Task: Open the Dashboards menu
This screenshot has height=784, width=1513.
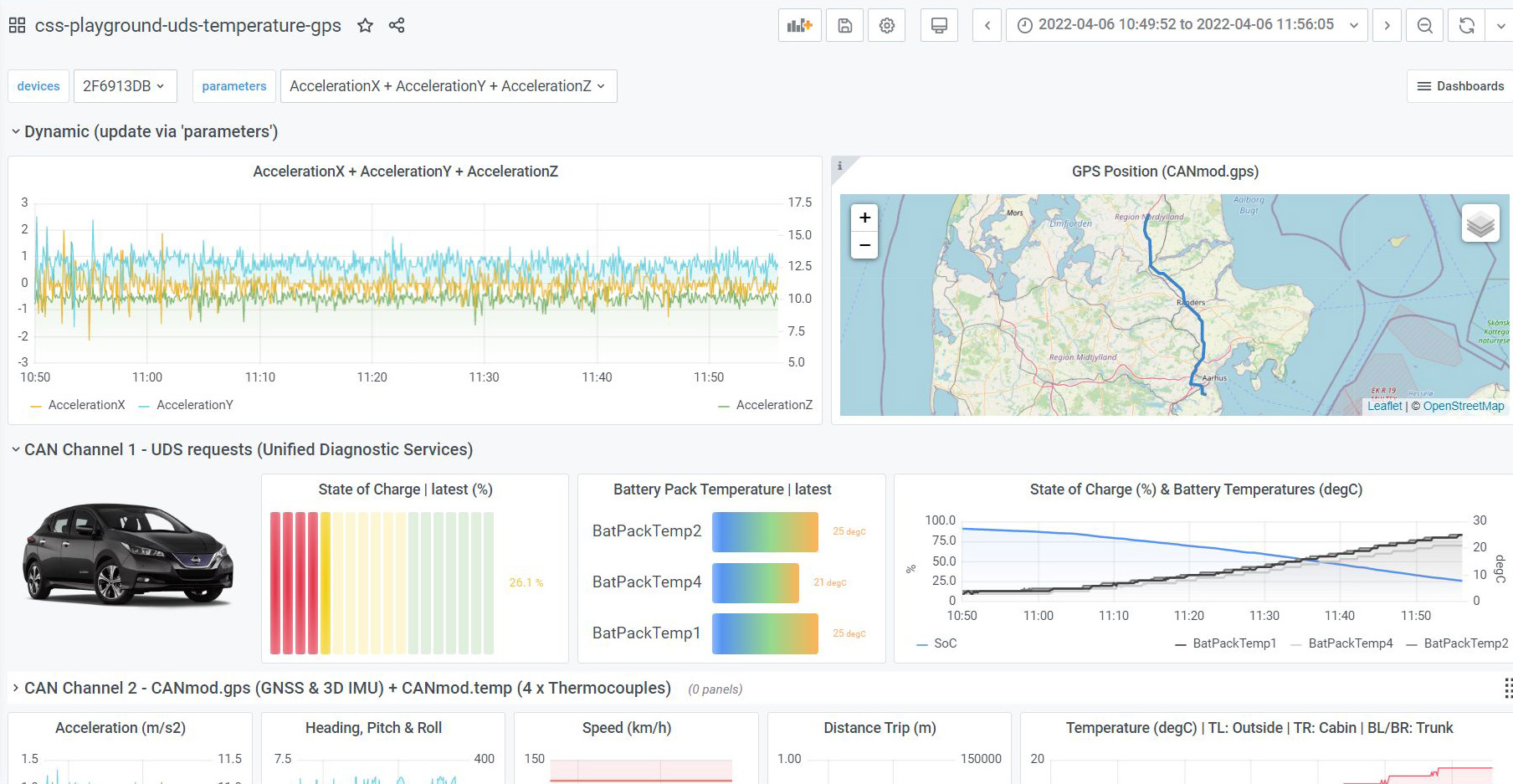Action: (x=1459, y=85)
